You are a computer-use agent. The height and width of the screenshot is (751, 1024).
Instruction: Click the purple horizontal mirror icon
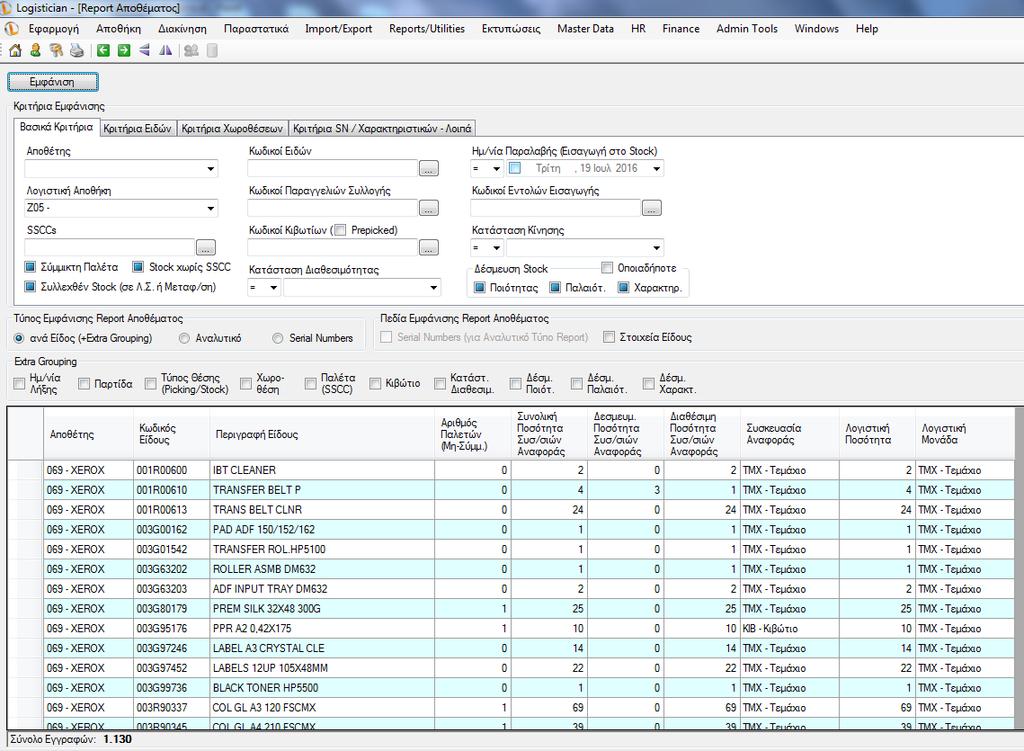[145, 50]
